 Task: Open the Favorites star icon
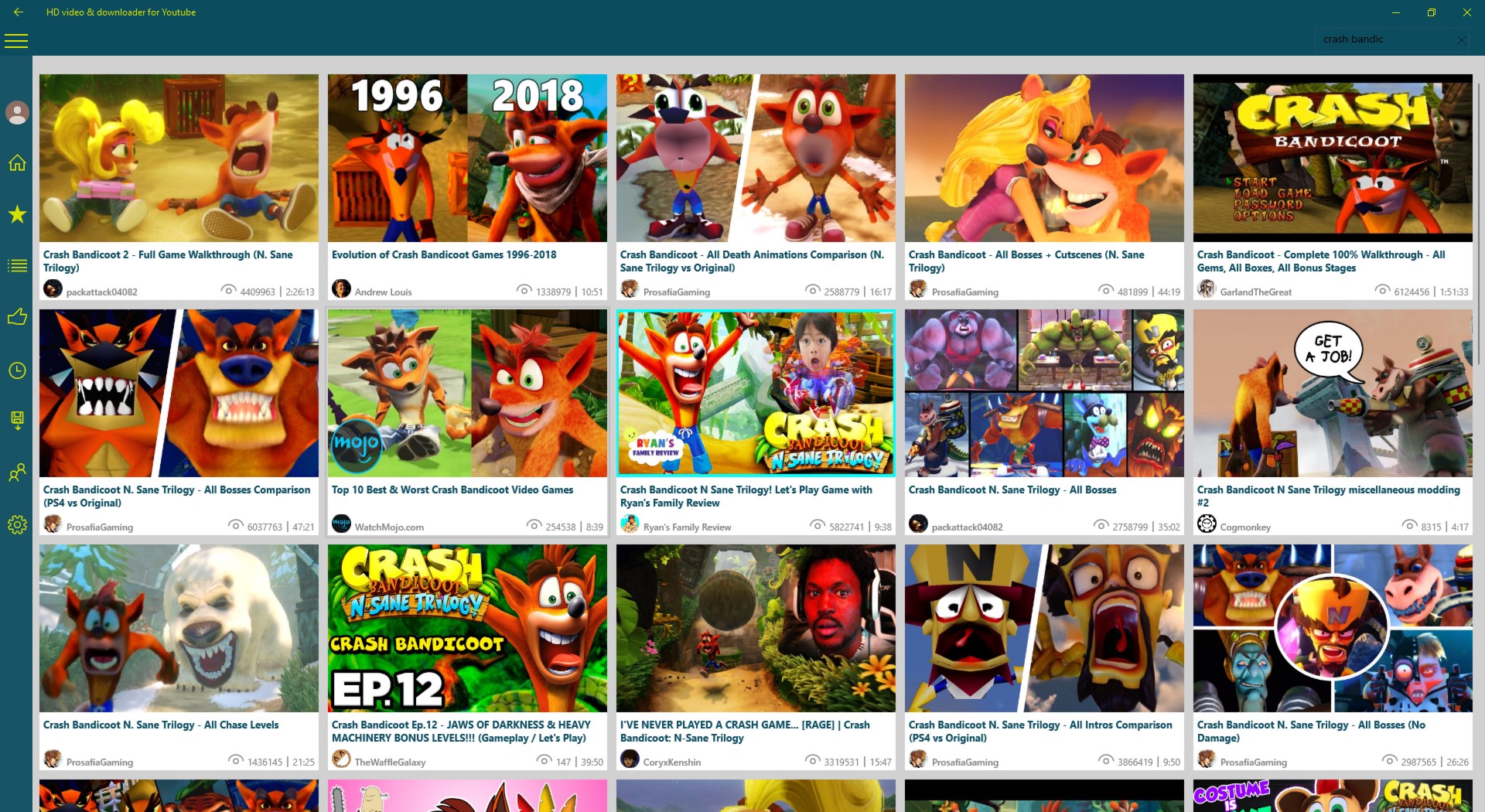point(17,214)
